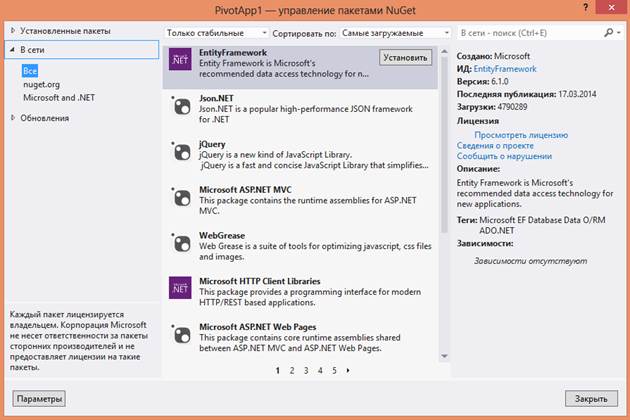The image size is (630, 420).
Task: Open Просмотреть лицензию link
Action: [x=521, y=135]
